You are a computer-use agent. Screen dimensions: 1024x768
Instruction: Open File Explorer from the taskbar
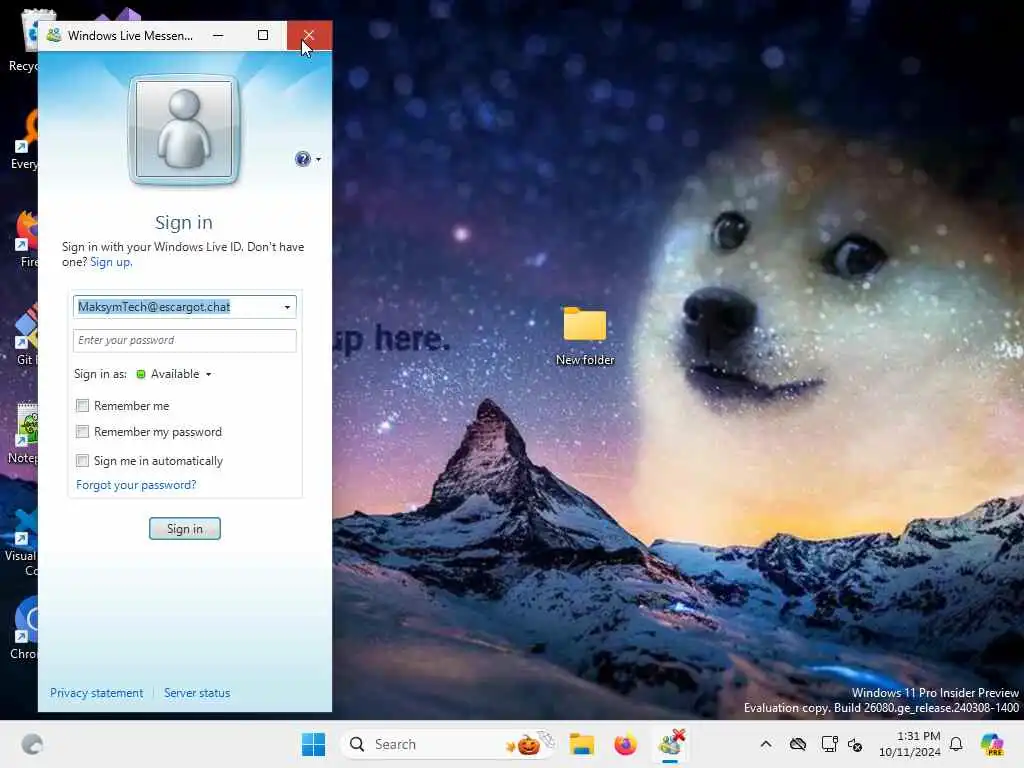[581, 744]
